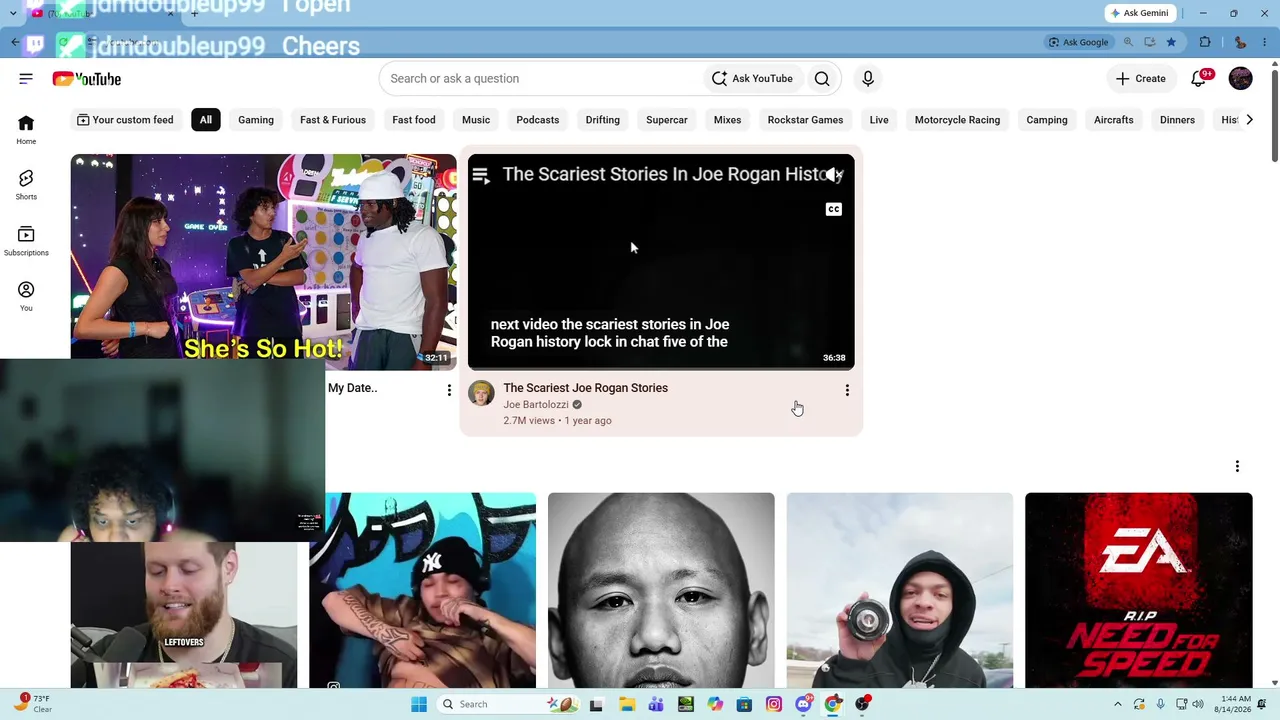Toggle closed captions on the video preview
Image resolution: width=1280 pixels, height=720 pixels.
pos(833,209)
